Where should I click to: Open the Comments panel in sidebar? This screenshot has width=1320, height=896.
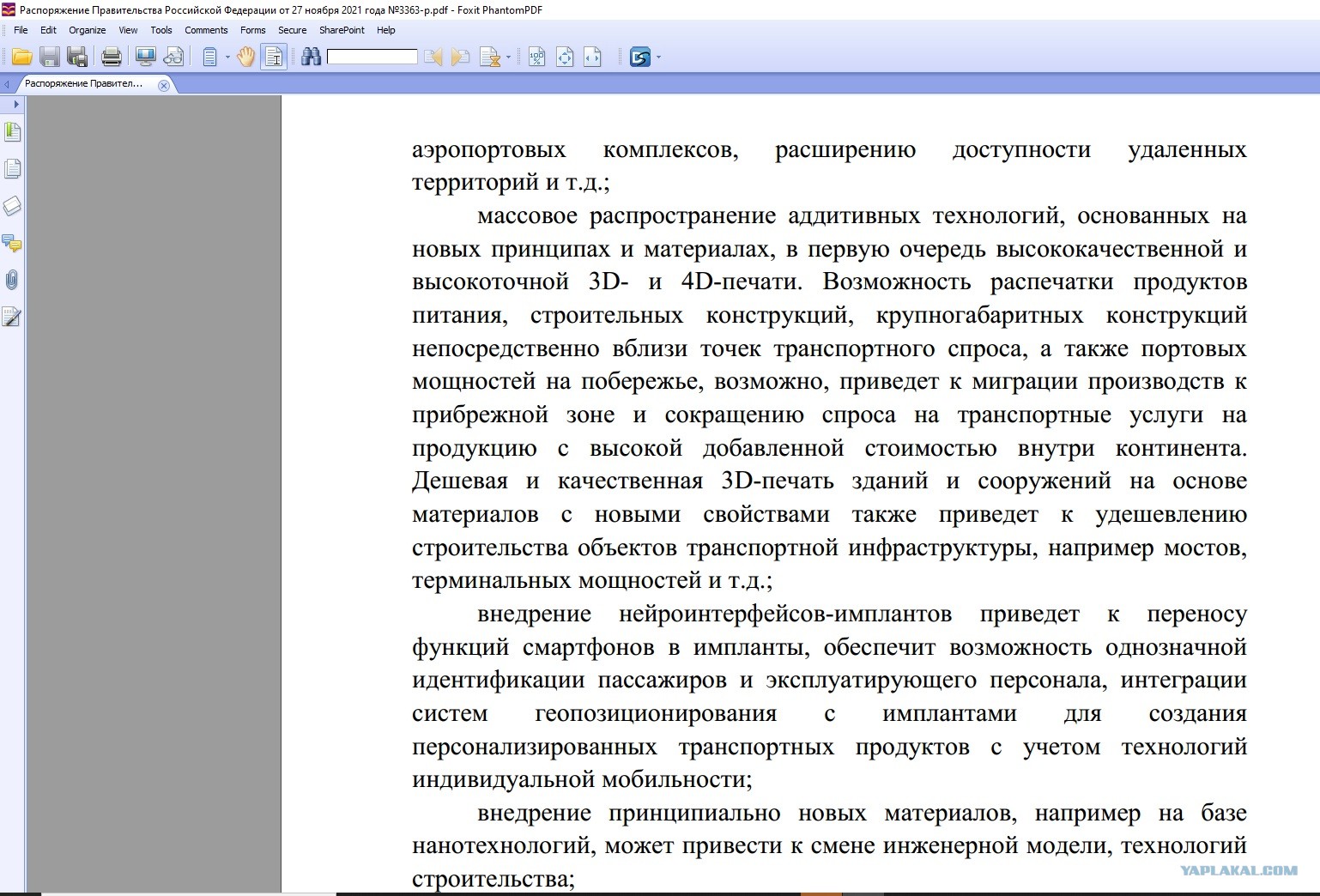point(12,243)
